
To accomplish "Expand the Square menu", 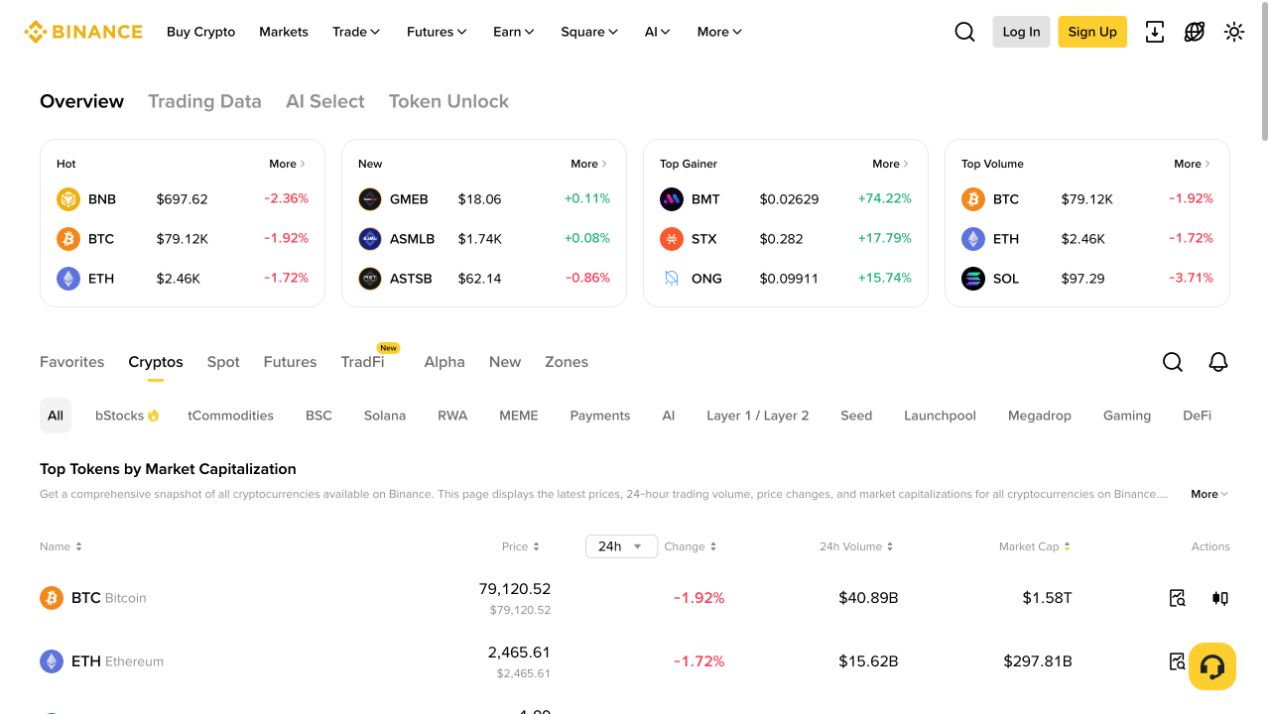I will coord(589,32).
